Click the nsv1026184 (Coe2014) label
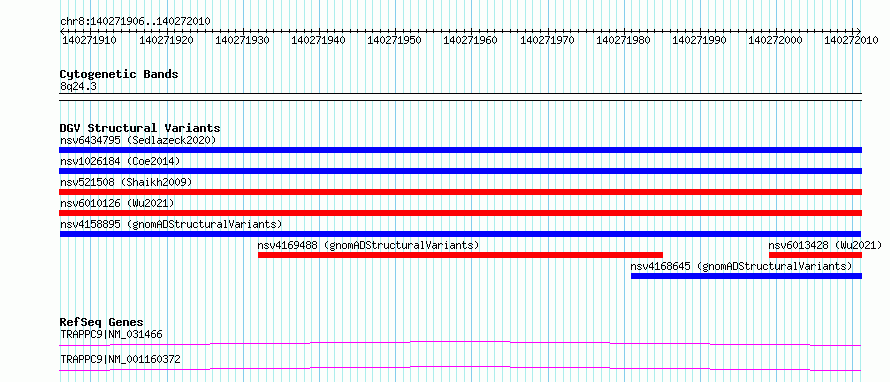The width and height of the screenshot is (890, 382). tap(120, 161)
